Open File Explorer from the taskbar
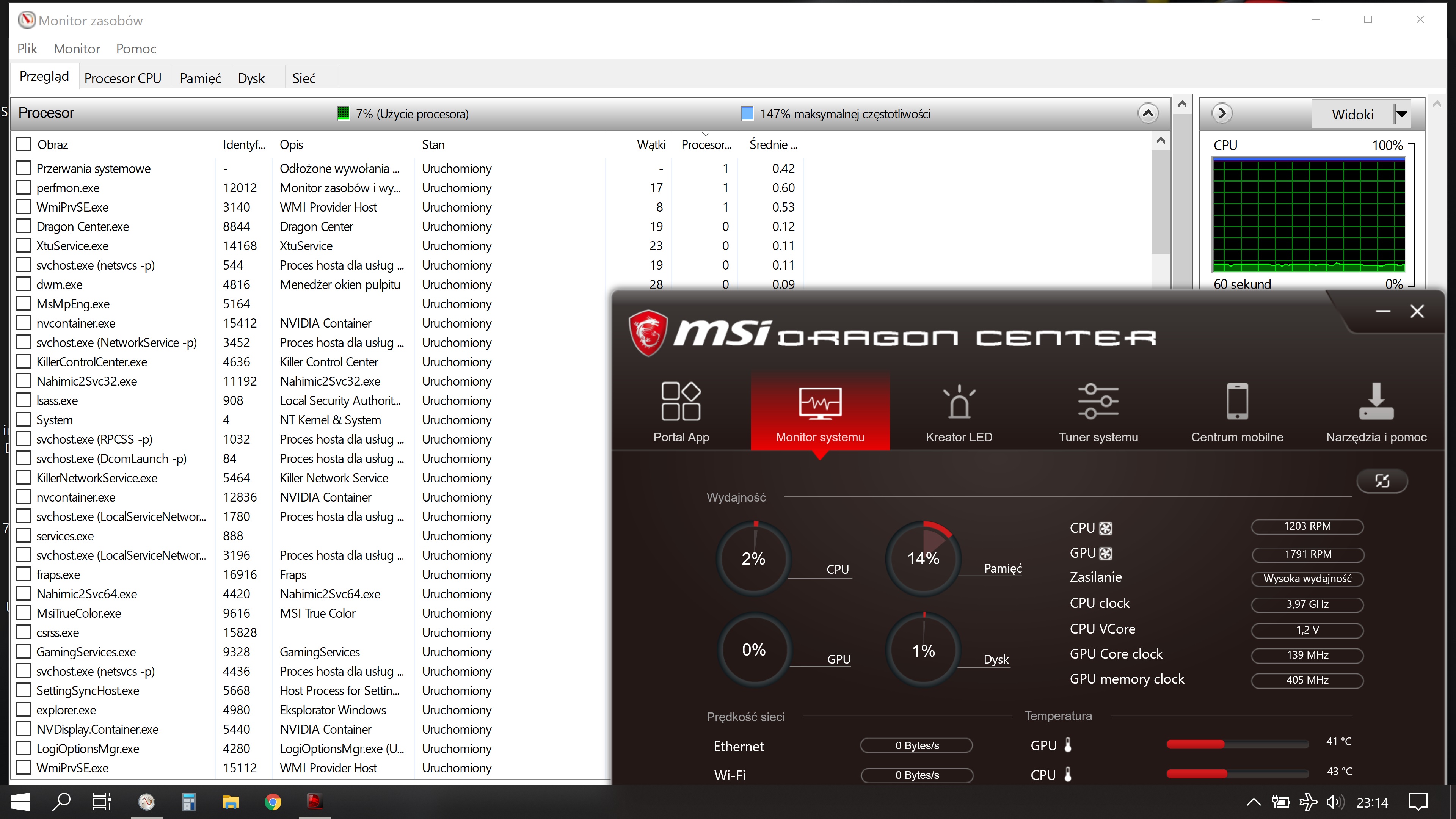The height and width of the screenshot is (819, 1456). pyautogui.click(x=230, y=802)
